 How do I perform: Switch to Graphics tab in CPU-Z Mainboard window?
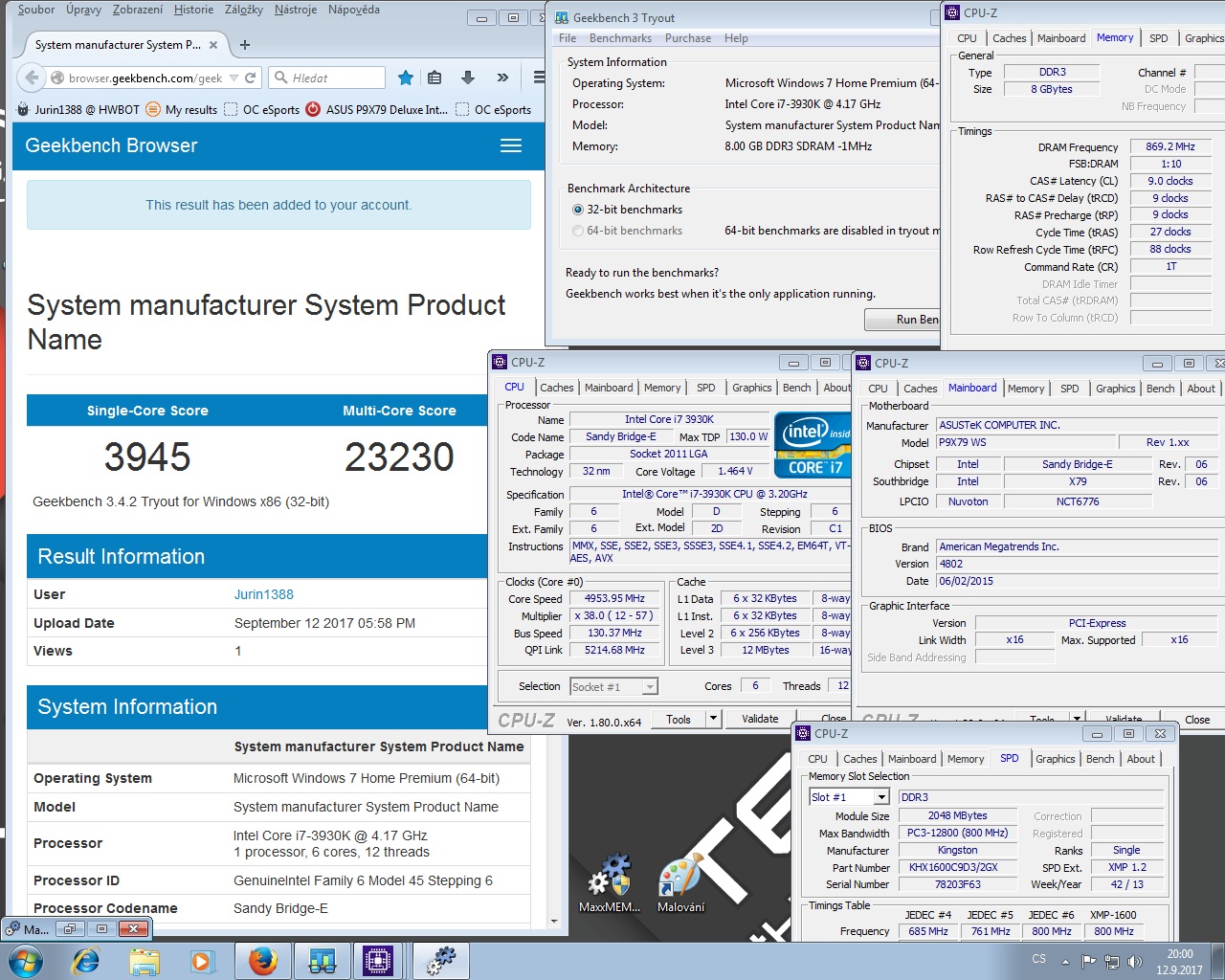[1116, 389]
